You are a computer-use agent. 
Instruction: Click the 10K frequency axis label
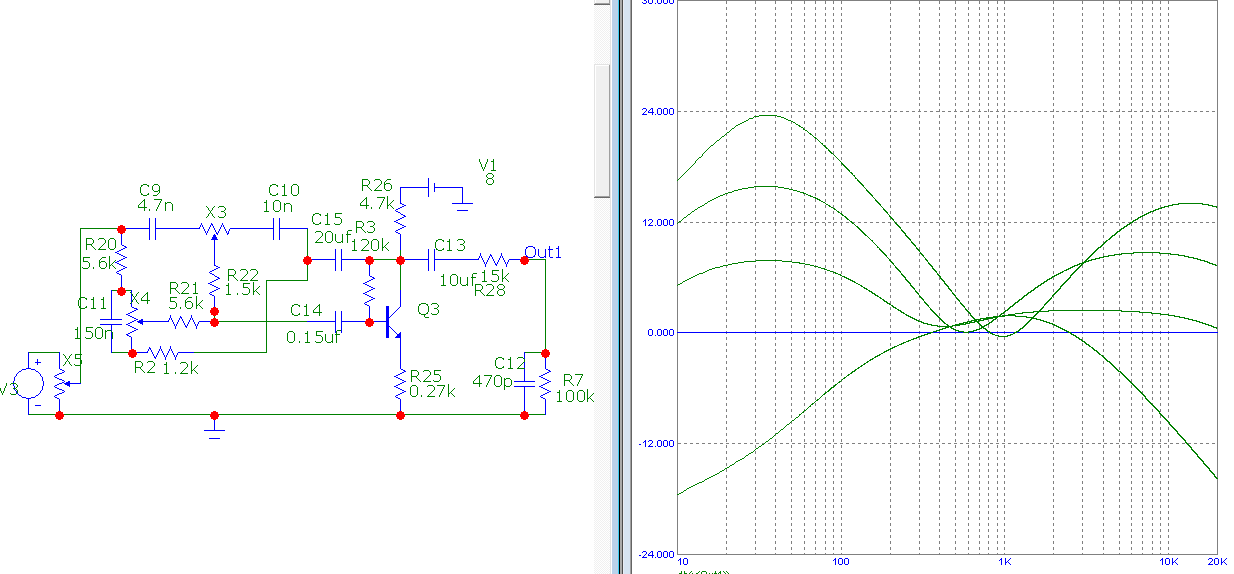(1166, 562)
